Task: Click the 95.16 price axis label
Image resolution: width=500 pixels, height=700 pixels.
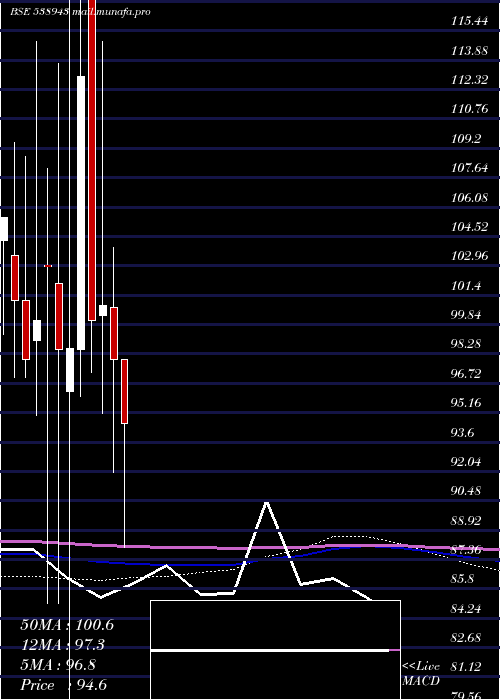Action: click(466, 403)
